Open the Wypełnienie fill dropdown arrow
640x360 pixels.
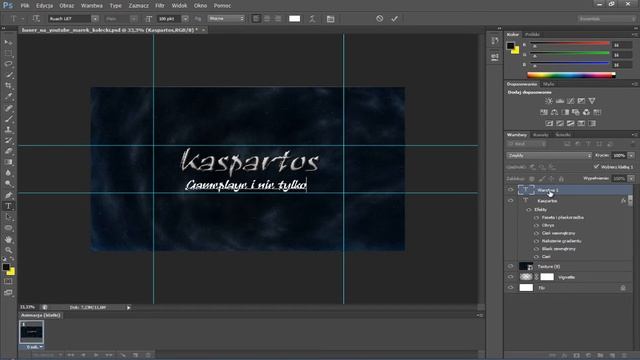tap(631, 179)
